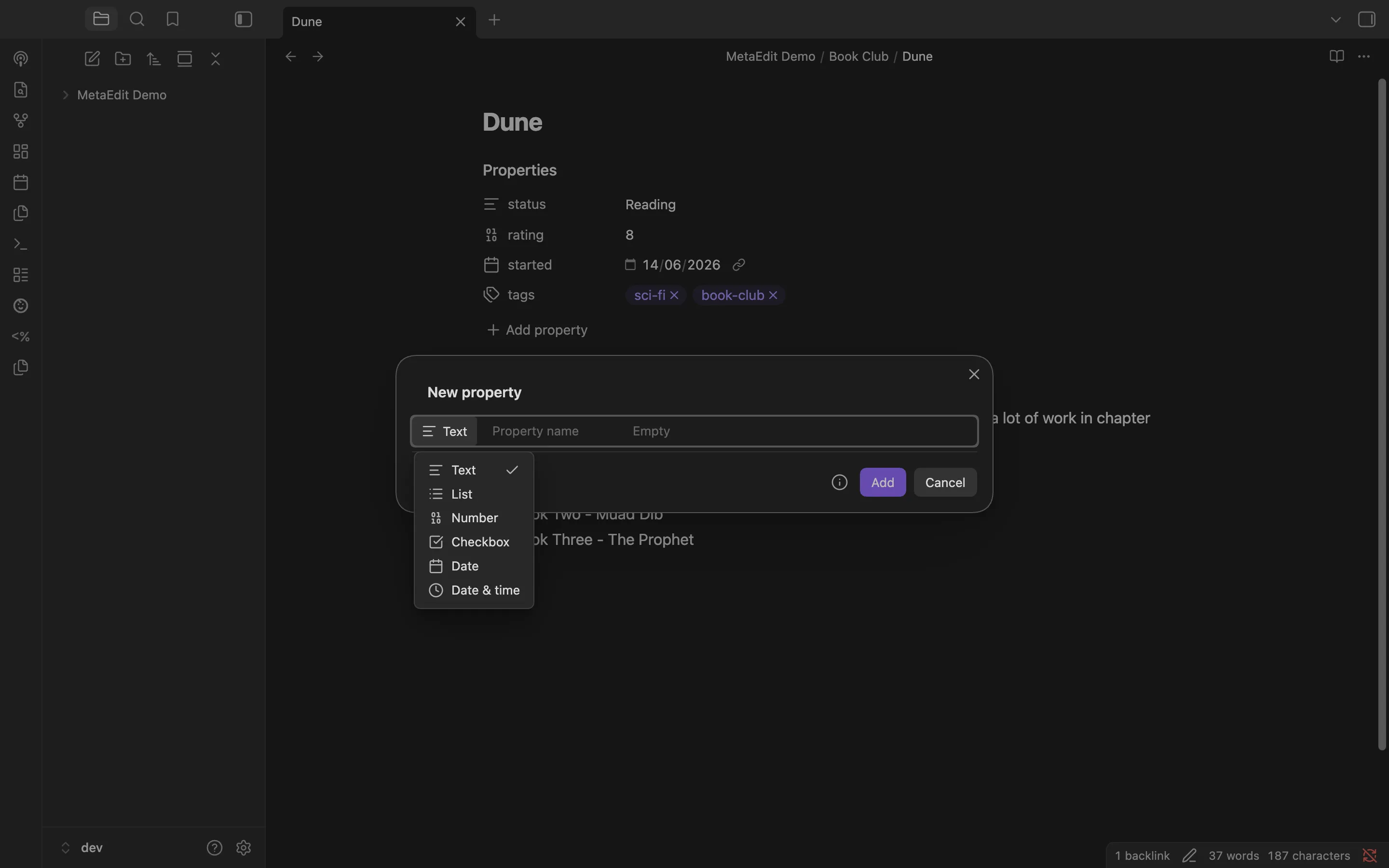The width and height of the screenshot is (1389, 868).
Task: Click the Cancel button
Action: tap(945, 482)
